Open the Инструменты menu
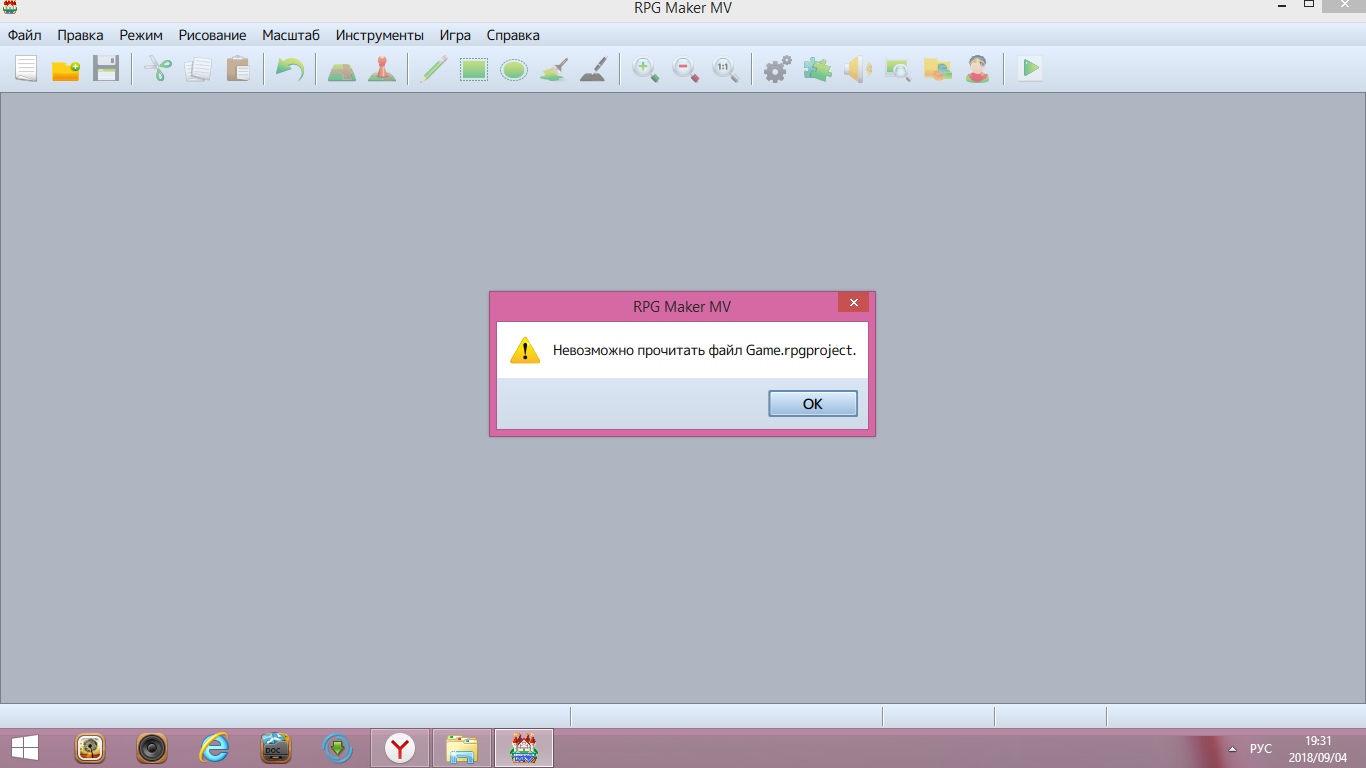 pos(379,35)
